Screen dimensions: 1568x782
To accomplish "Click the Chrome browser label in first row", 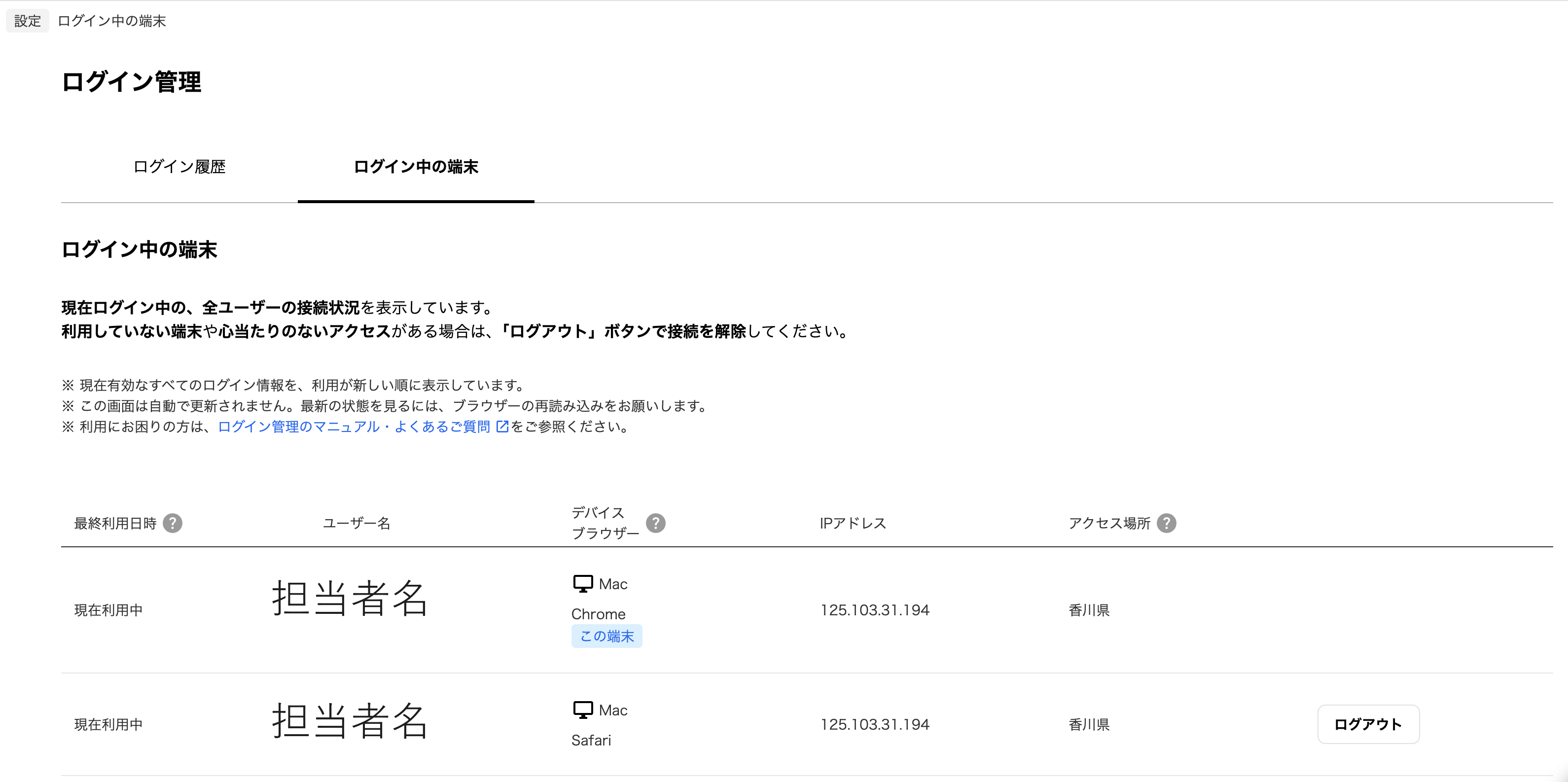I will click(598, 613).
